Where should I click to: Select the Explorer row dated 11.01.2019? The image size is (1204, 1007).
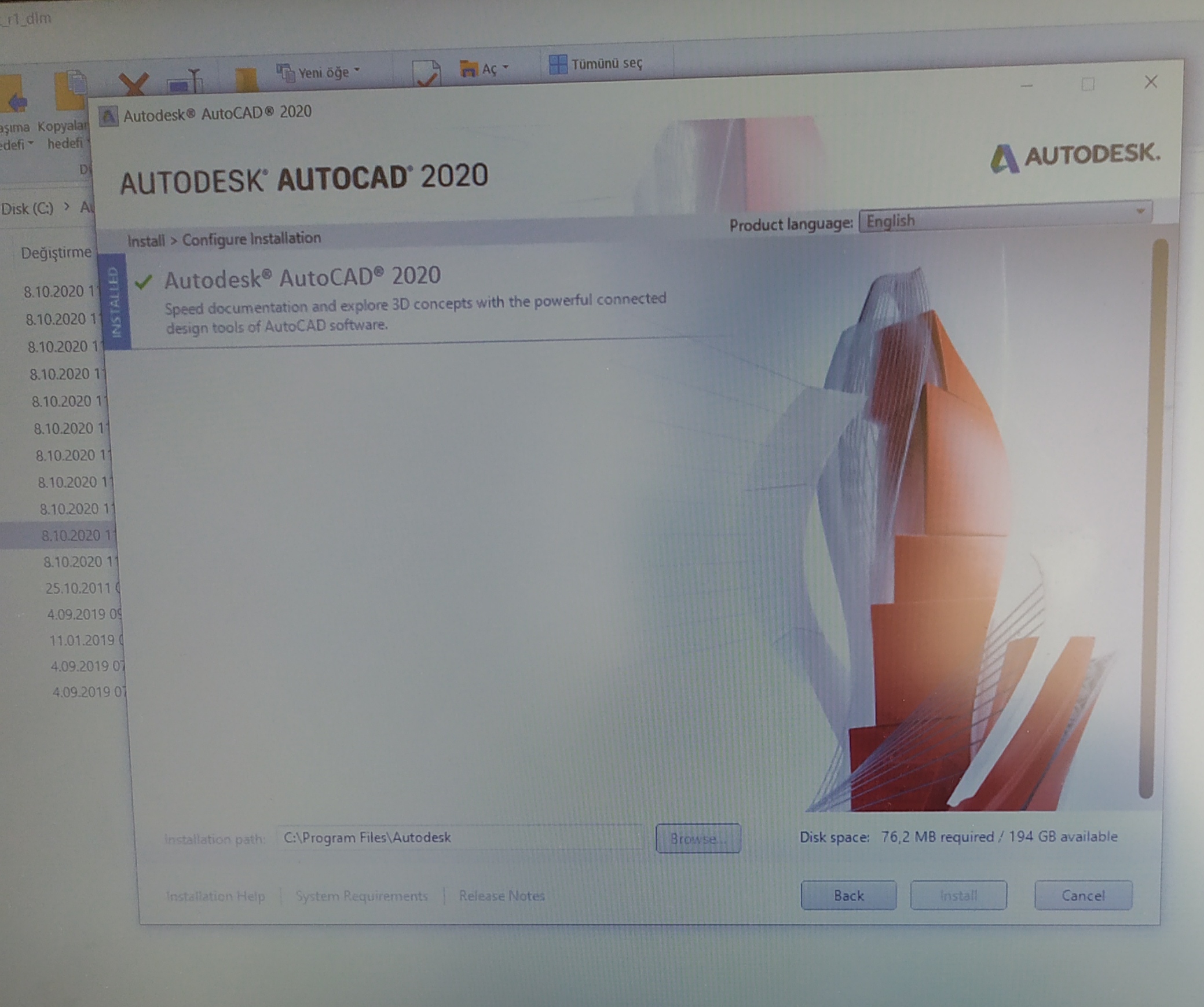click(x=86, y=640)
